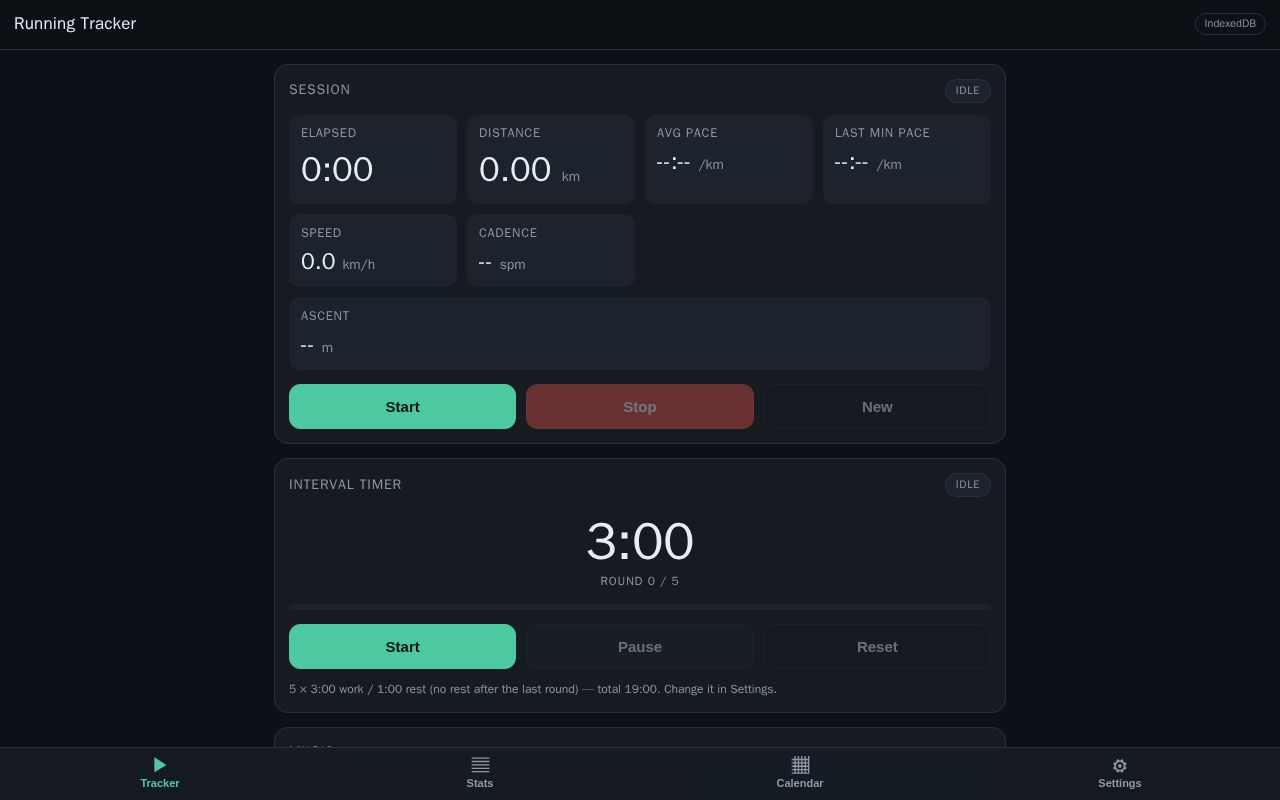The height and width of the screenshot is (800, 1280).
Task: Click the New session button
Action: (877, 407)
